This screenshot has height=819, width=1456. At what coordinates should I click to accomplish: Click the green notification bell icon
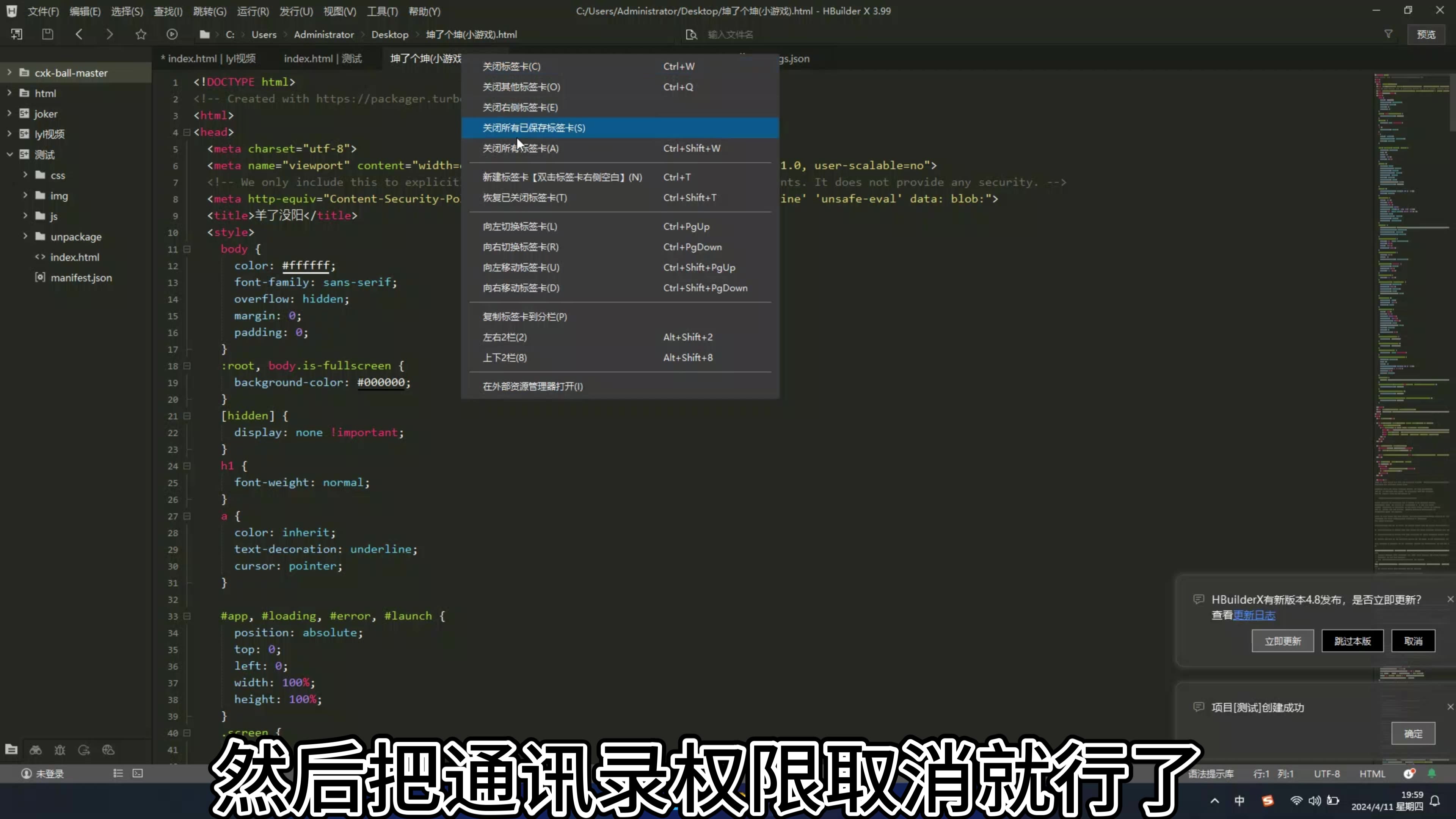pos(1432,773)
